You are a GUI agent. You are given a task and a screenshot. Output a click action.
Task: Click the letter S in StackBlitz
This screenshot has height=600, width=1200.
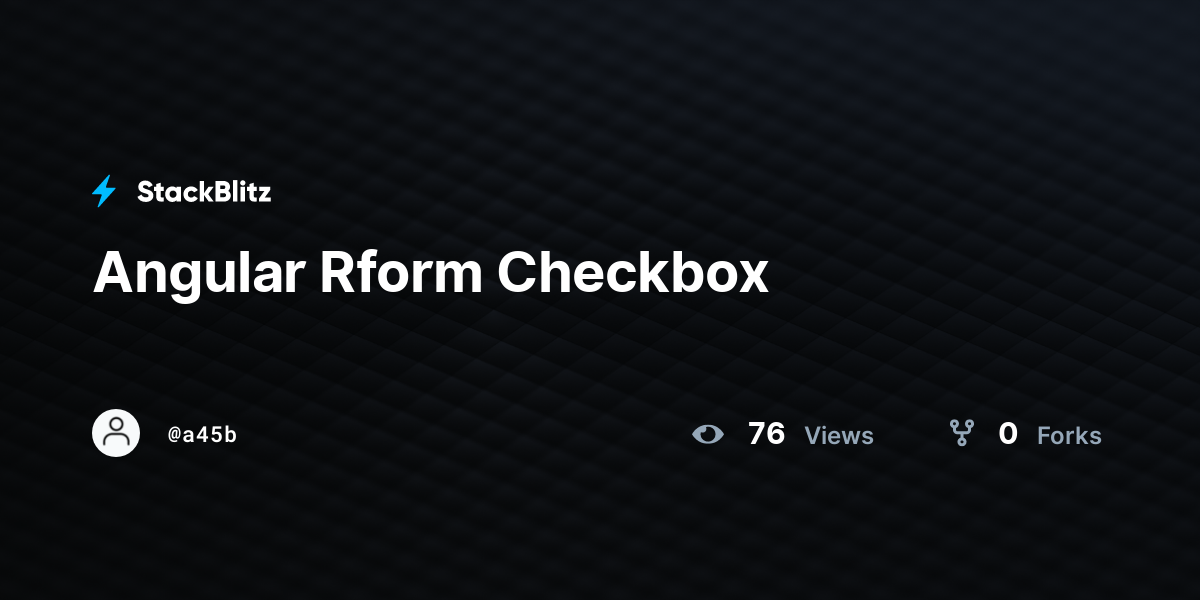tap(146, 192)
